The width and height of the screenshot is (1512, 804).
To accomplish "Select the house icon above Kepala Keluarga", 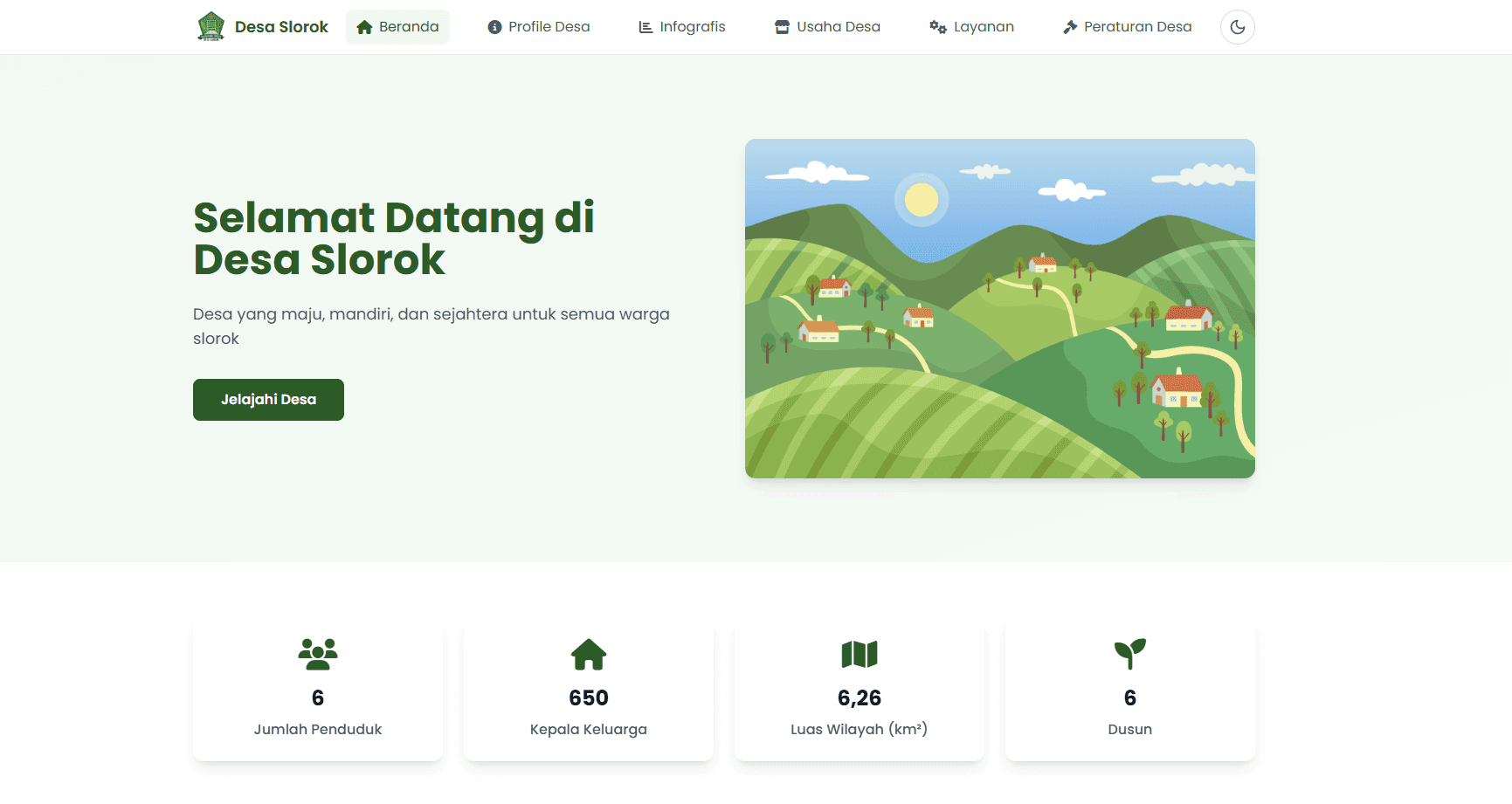I will 588,655.
